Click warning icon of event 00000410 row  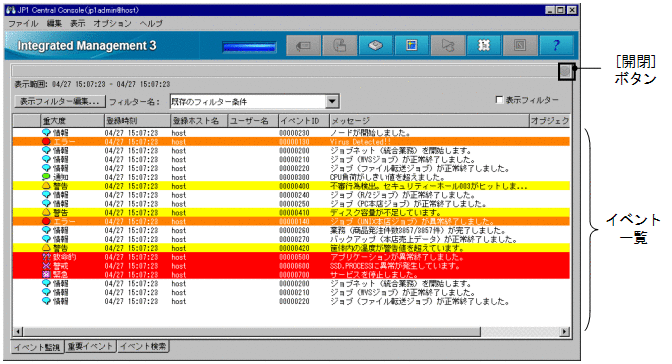pyautogui.click(x=46, y=212)
